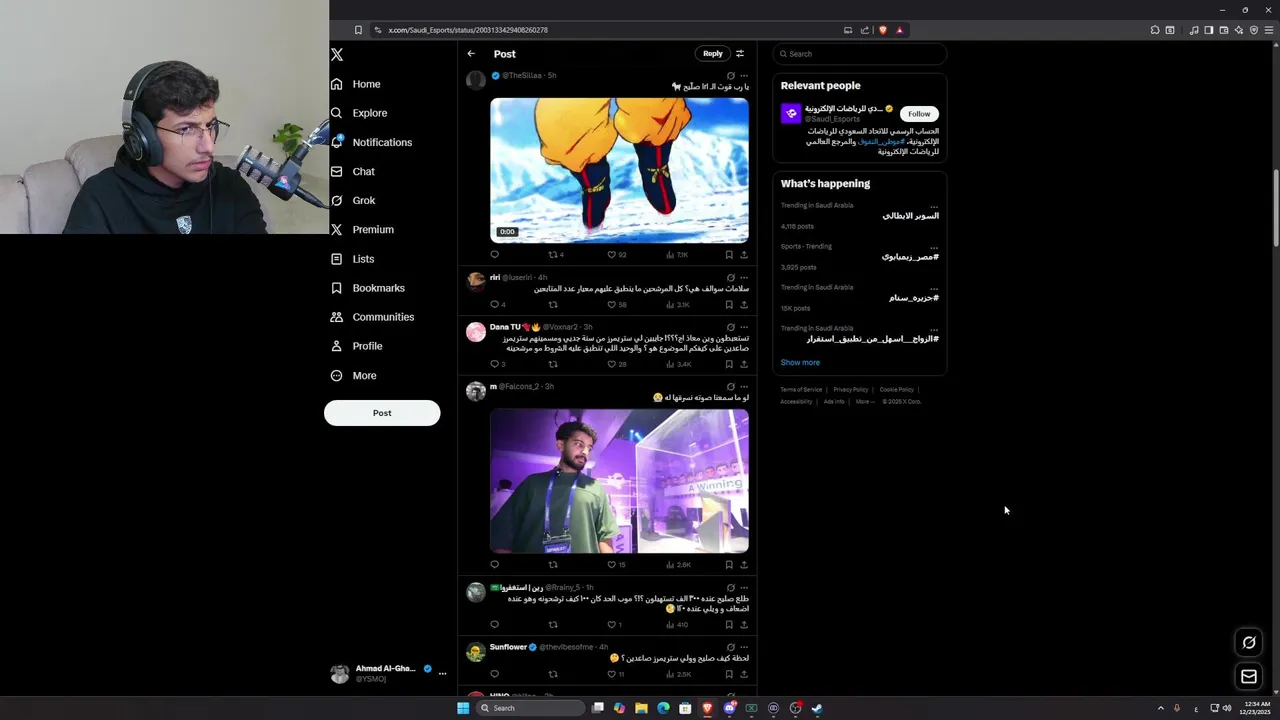Viewport: 1280px width, 720px height.
Task: Click Grok icon on @TheSillaa reply
Action: pos(730,76)
